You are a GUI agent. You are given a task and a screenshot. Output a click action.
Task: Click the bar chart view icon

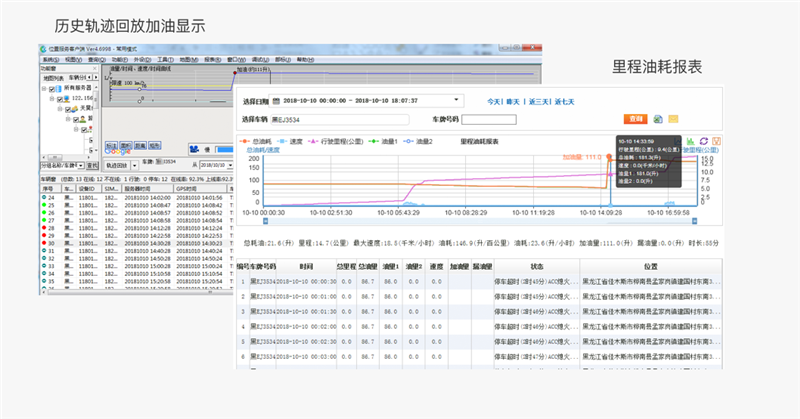691,141
